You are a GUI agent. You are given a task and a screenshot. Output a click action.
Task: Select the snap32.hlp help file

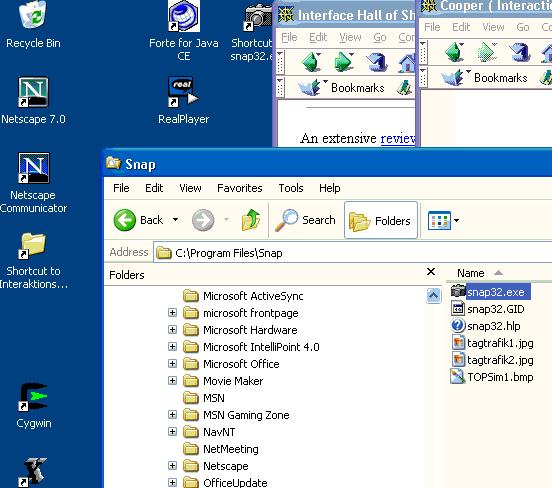pos(486,326)
